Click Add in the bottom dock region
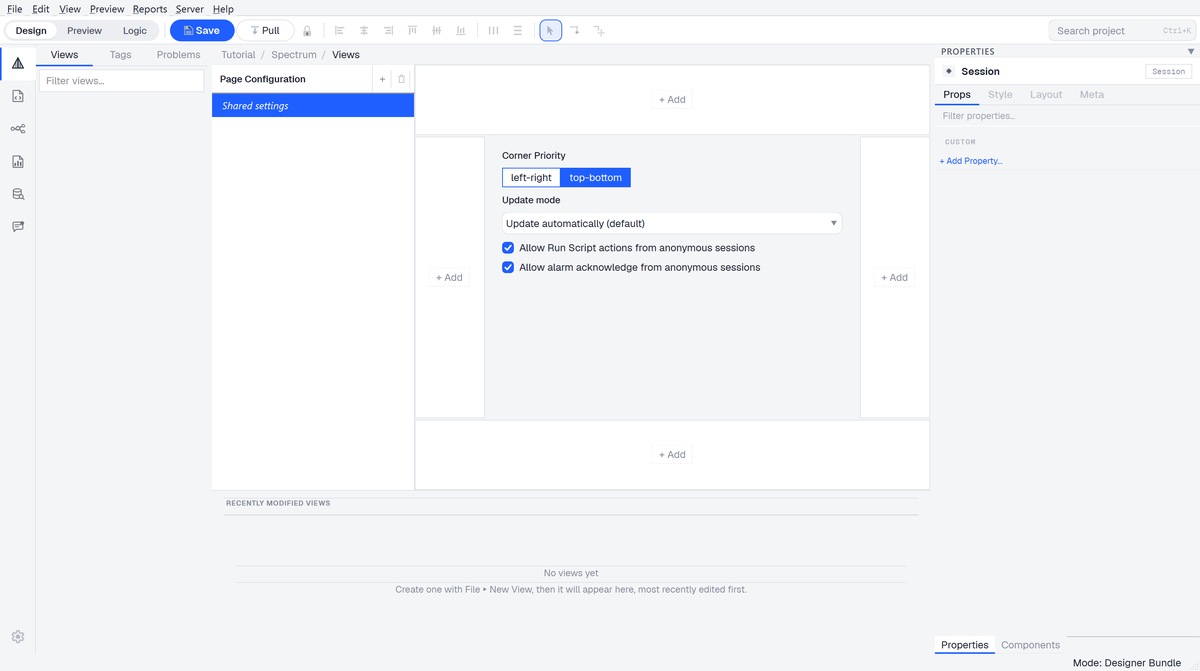Image resolution: width=1200 pixels, height=671 pixels. click(x=672, y=455)
